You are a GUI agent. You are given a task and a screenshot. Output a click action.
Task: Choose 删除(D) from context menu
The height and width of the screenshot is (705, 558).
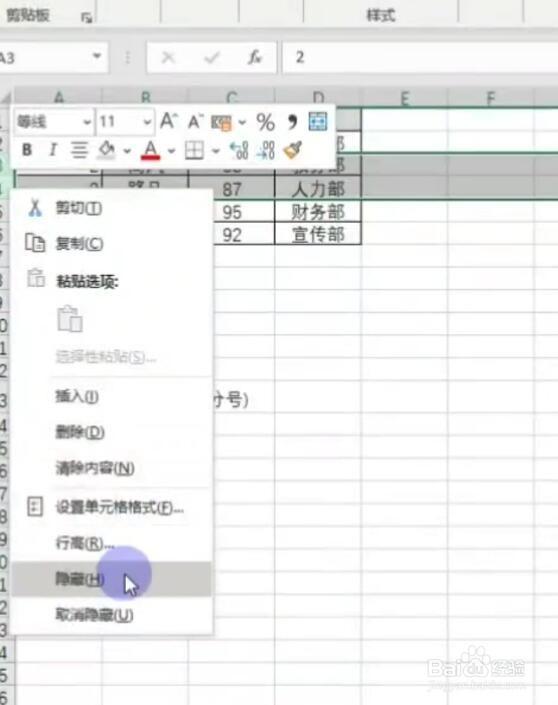coord(112,432)
